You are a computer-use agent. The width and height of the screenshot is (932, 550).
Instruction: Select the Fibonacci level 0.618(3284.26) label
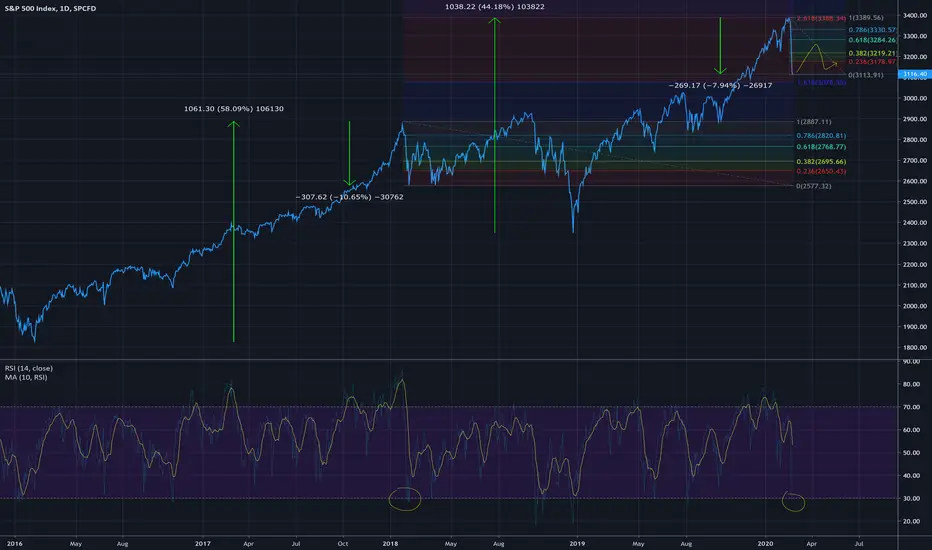pyautogui.click(x=872, y=40)
